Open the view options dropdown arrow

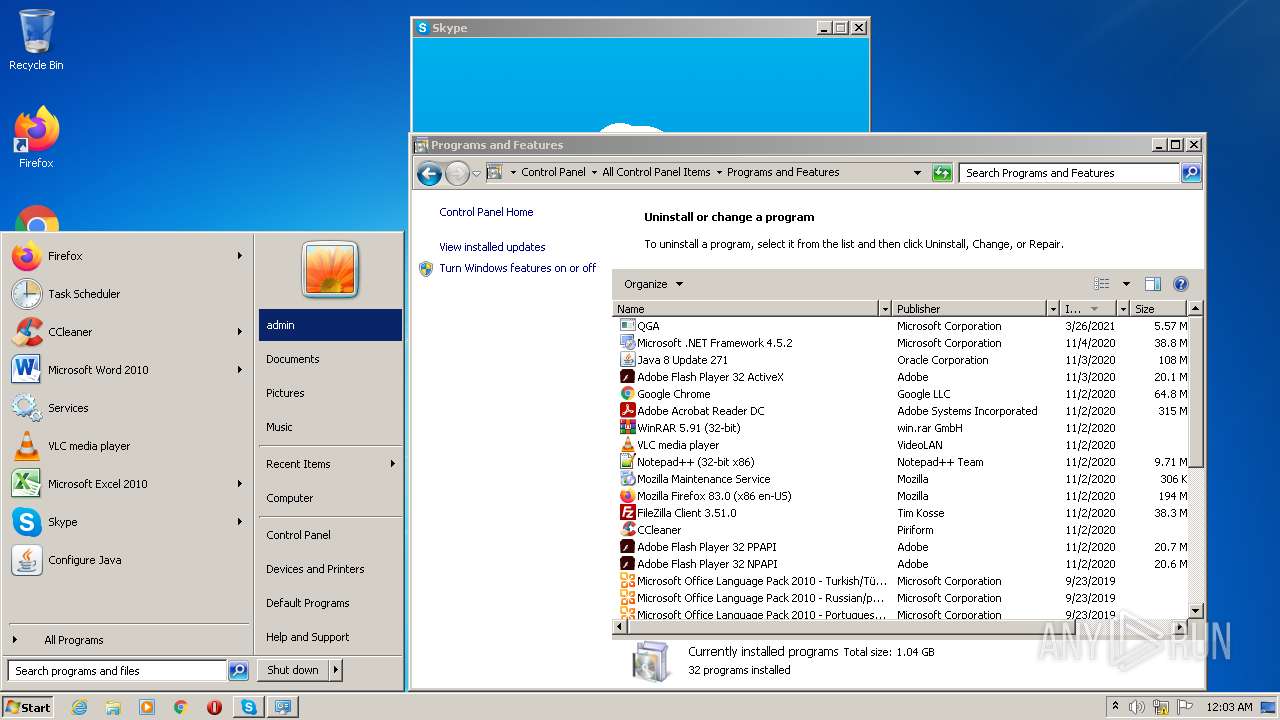click(1126, 284)
